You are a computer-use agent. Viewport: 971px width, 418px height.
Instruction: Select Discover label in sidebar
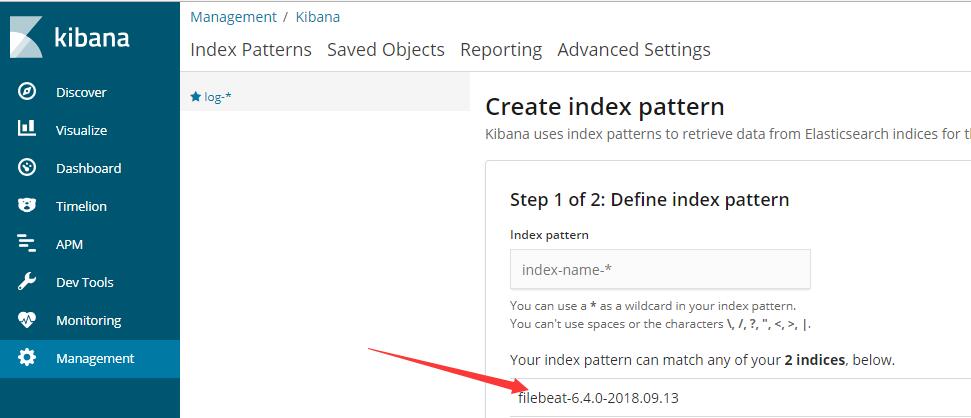tap(81, 92)
